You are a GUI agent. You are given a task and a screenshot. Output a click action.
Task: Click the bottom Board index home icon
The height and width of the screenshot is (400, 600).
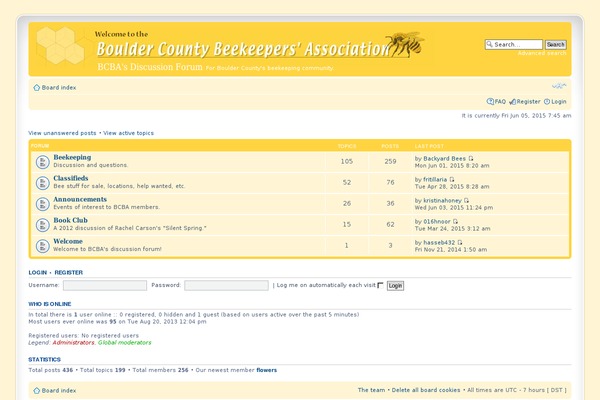click(x=37, y=391)
